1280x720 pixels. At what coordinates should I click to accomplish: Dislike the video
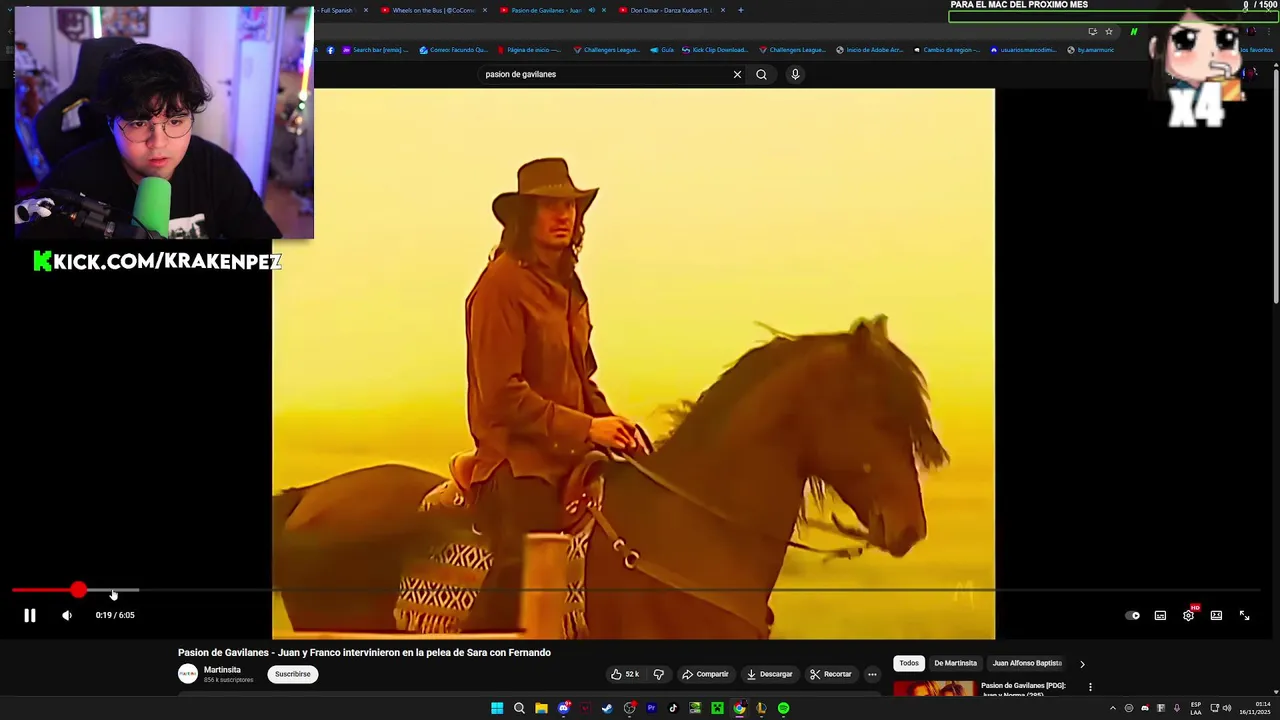(x=658, y=674)
